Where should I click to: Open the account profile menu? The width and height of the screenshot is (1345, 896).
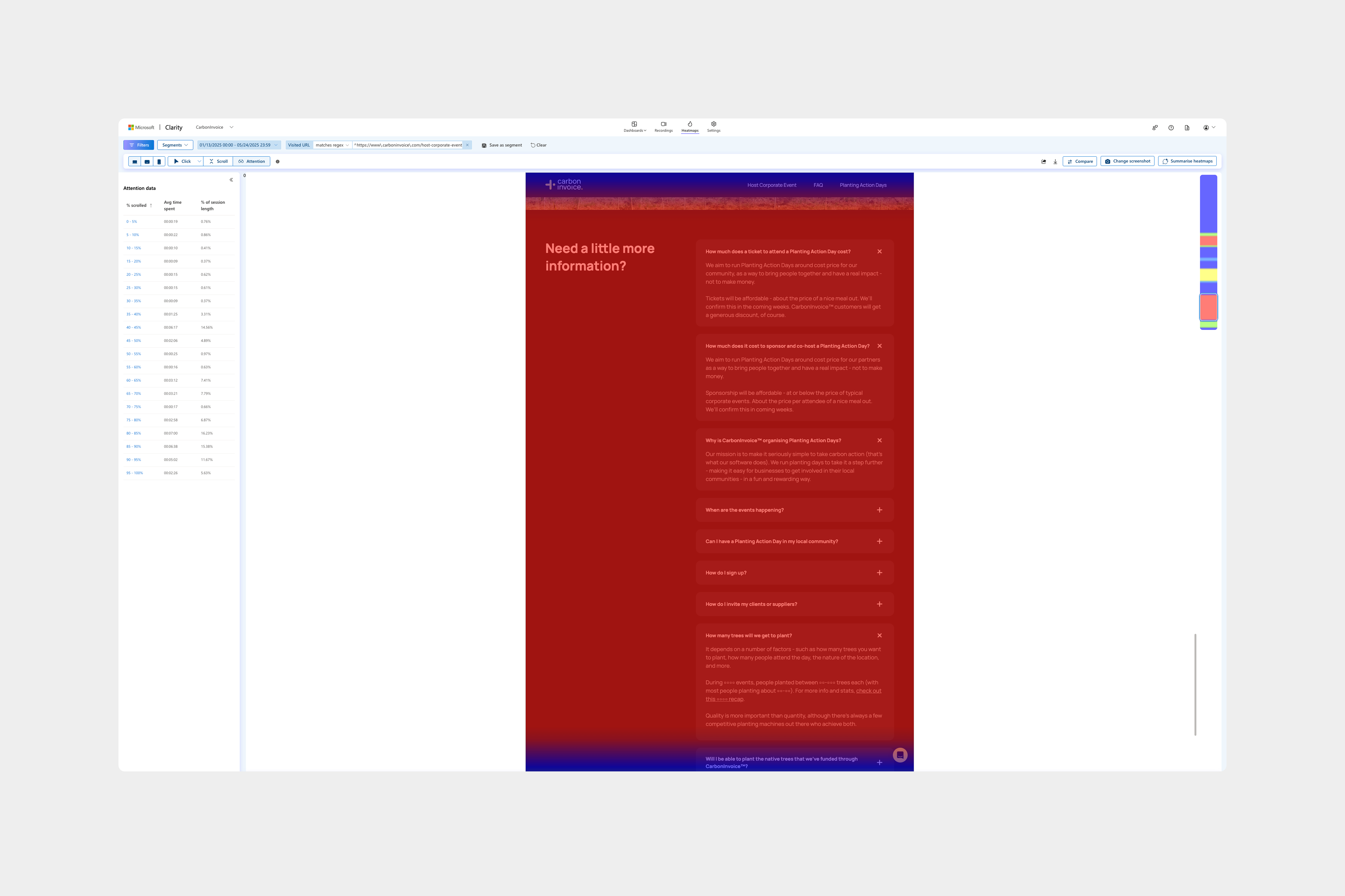pos(1209,128)
